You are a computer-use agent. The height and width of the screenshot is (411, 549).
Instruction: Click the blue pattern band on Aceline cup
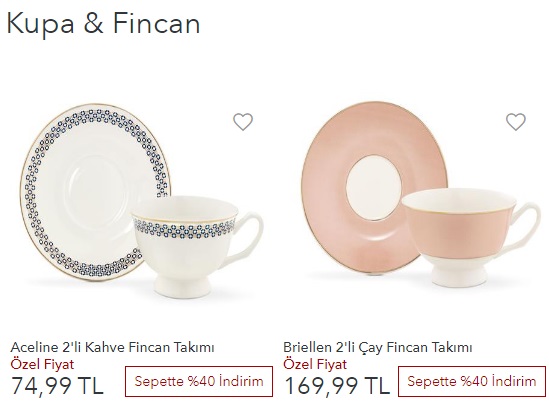click(x=185, y=227)
